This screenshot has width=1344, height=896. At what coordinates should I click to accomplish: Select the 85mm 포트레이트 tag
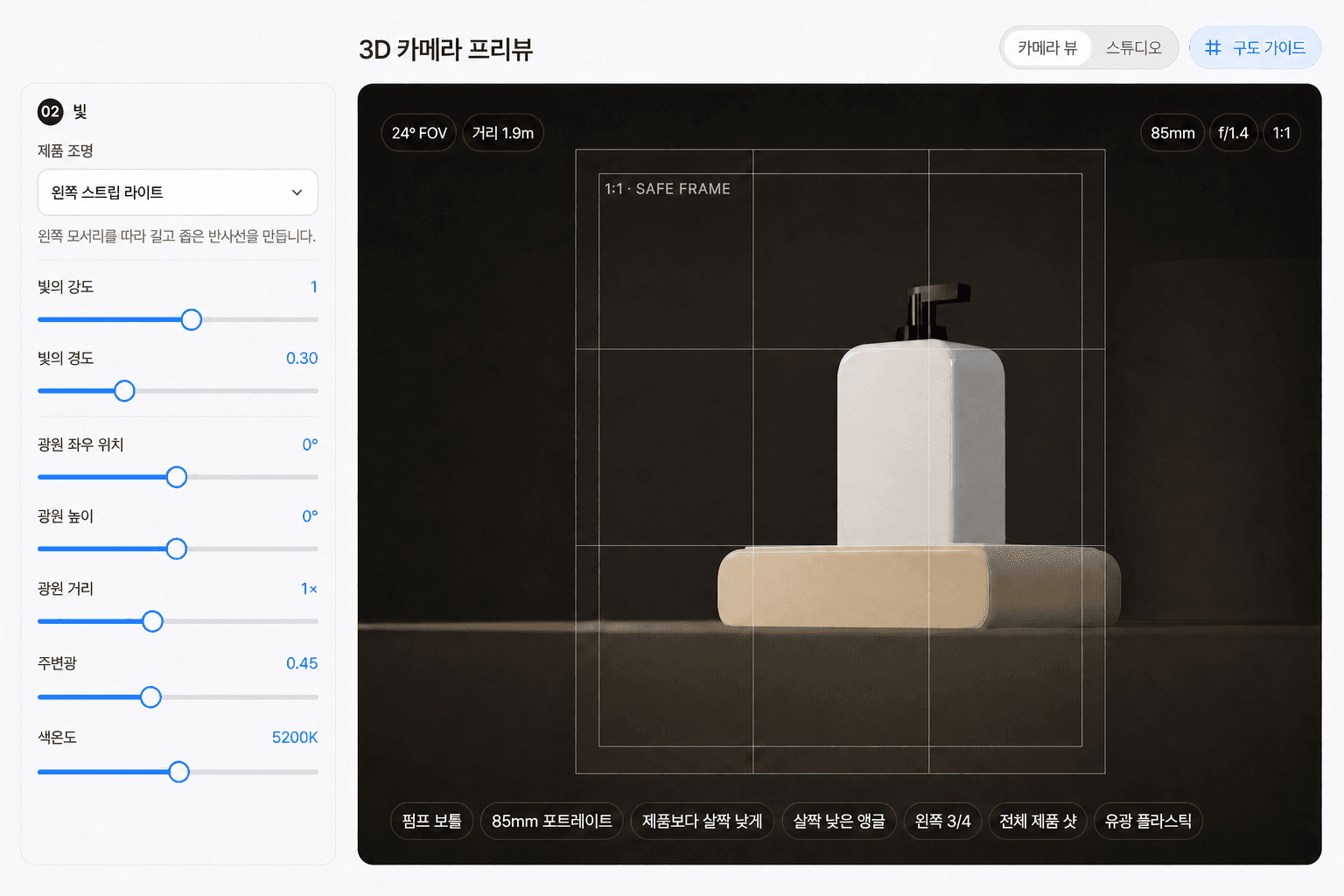(x=551, y=821)
